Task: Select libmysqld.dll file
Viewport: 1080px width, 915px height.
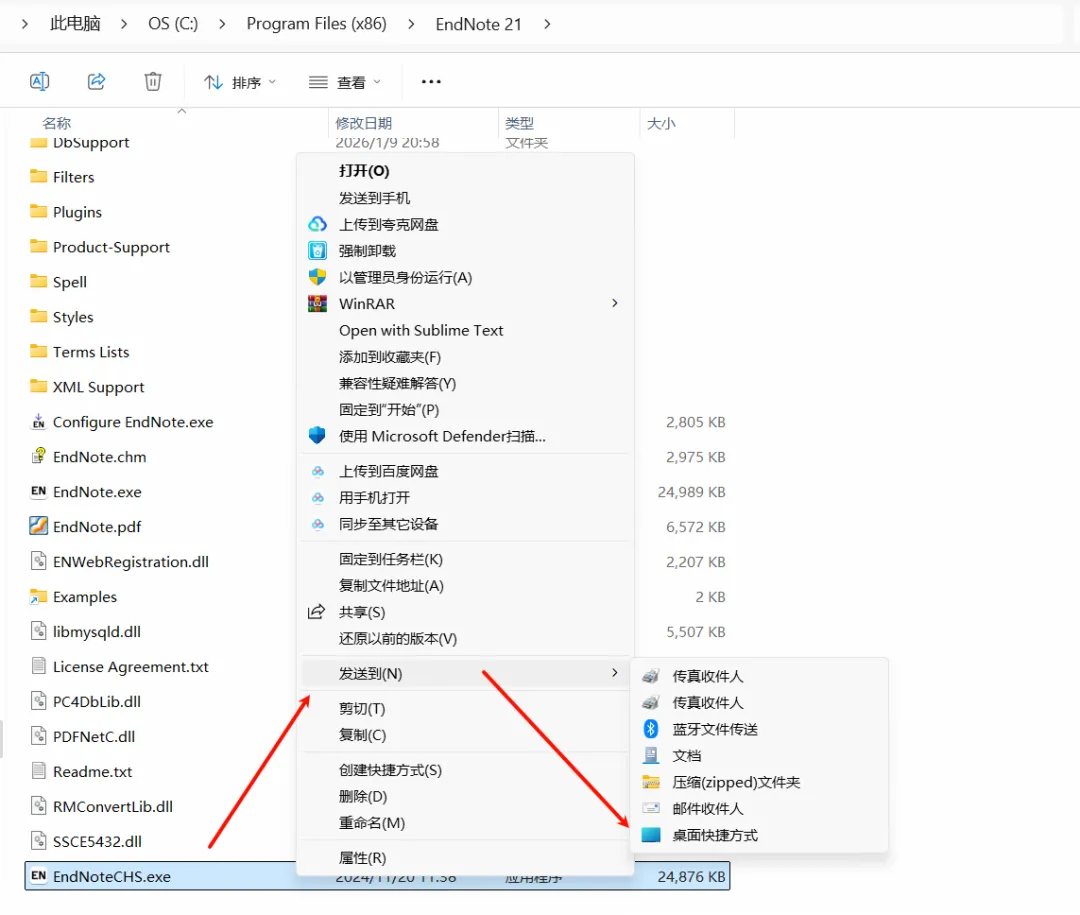Action: [x=85, y=631]
